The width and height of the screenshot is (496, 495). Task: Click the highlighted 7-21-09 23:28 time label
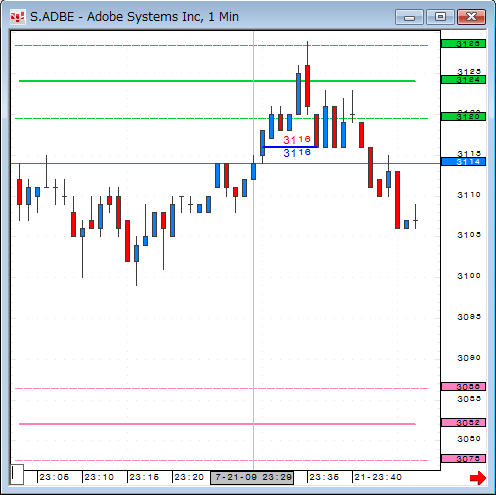pos(252,477)
